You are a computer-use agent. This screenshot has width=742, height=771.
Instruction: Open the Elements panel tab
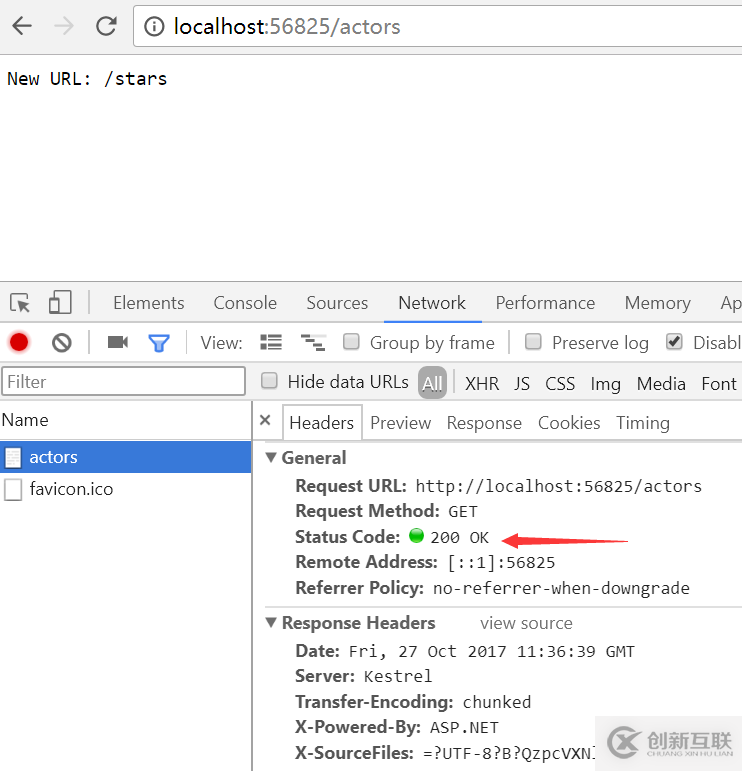point(148,303)
